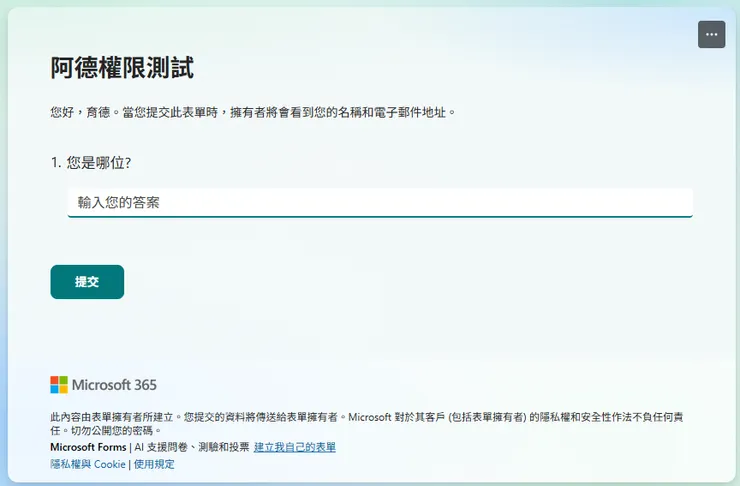The height and width of the screenshot is (486, 740).
Task: Open the more options ellipsis menu
Action: point(711,34)
